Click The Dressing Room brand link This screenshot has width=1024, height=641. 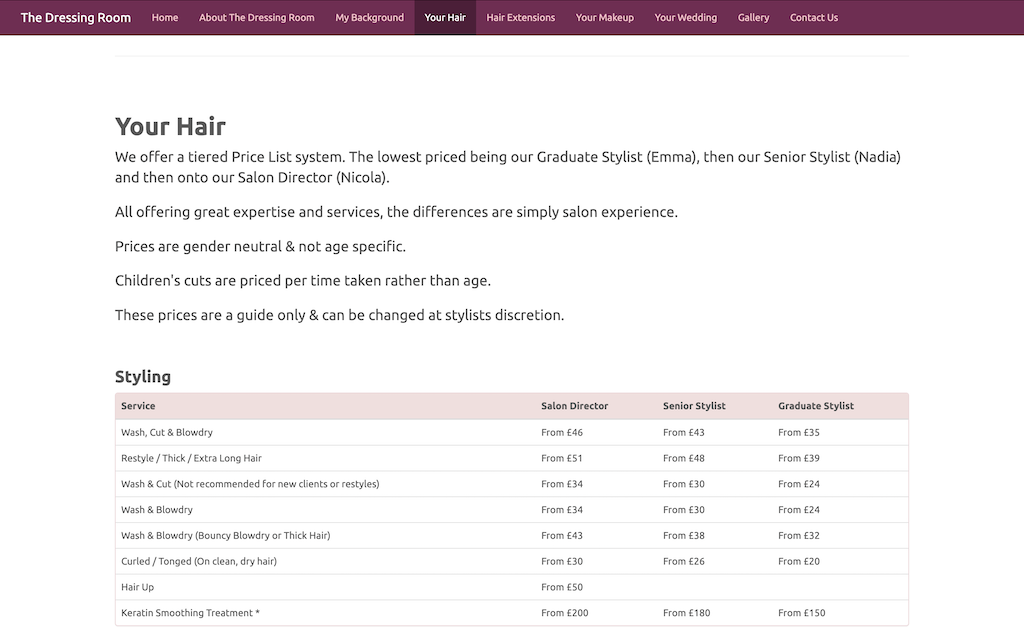[x=76, y=17]
